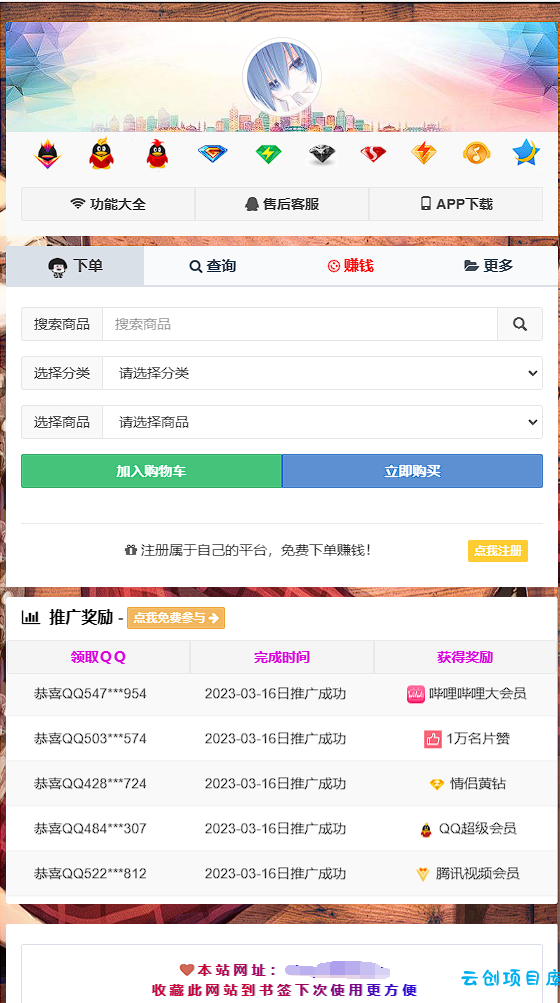
Task: Click the 立即购买 button
Action: coord(413,471)
